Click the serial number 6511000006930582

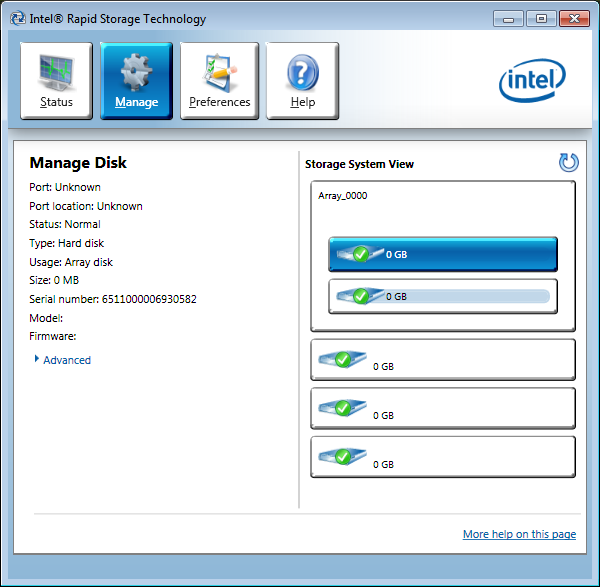149,299
